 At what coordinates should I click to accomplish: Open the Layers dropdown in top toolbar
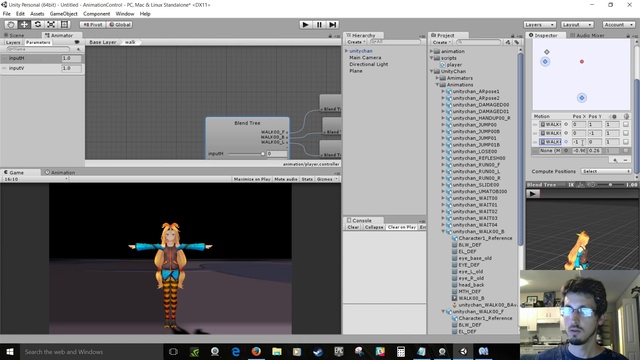(540, 25)
